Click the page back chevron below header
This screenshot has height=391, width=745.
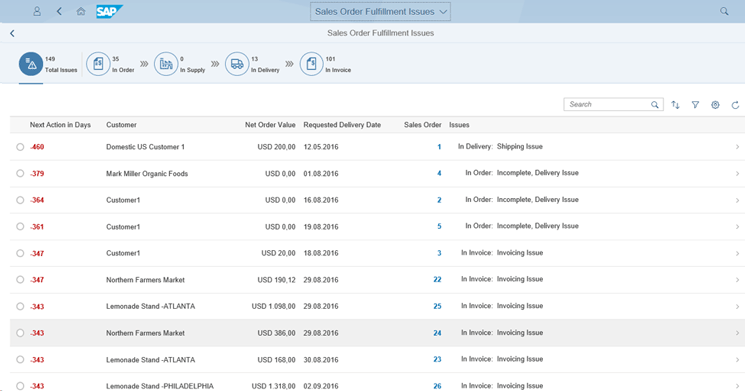12,33
